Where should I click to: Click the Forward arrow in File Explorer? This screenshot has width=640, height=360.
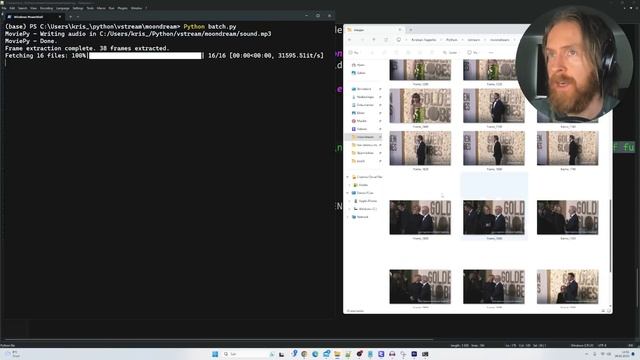point(362,40)
